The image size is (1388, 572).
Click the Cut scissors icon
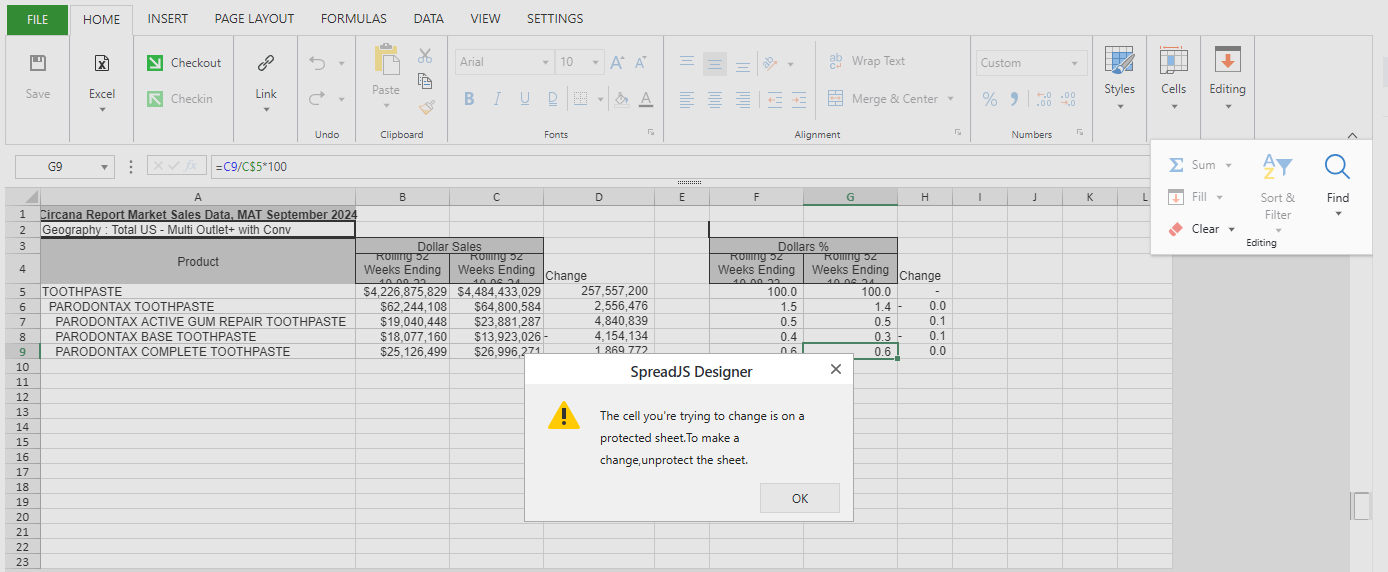pyautogui.click(x=425, y=56)
